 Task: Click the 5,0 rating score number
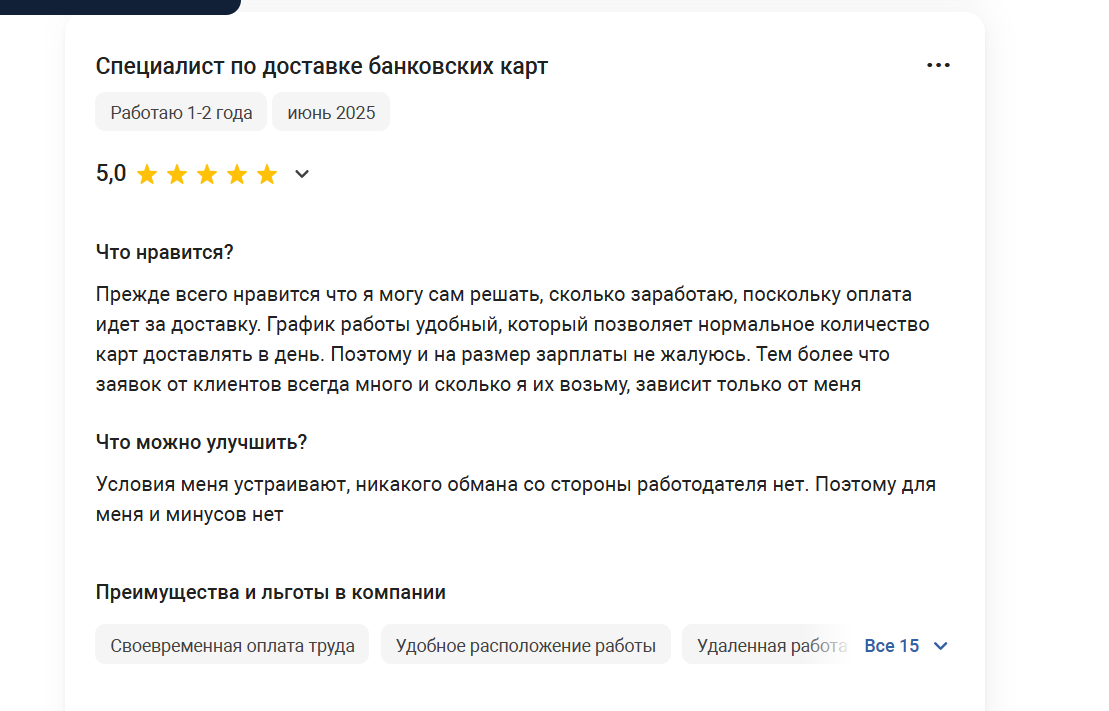tap(111, 173)
